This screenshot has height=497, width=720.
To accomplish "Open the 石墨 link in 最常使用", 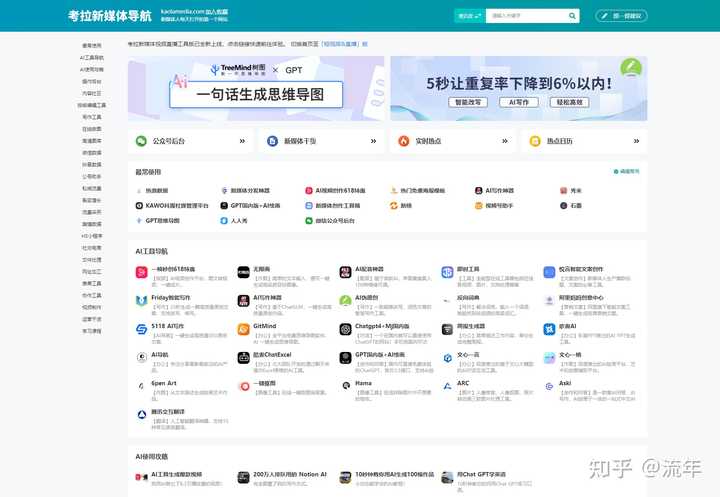I will point(571,206).
